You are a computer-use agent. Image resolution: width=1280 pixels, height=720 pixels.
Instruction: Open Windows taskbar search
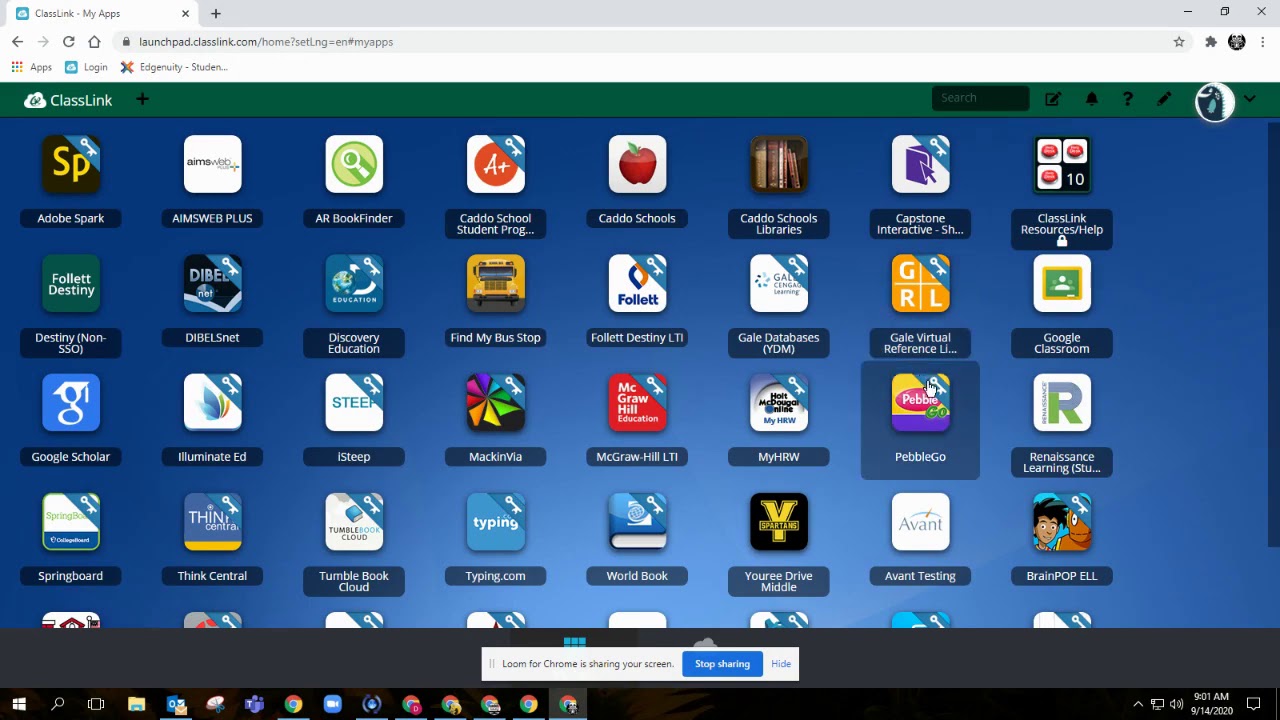coord(58,704)
